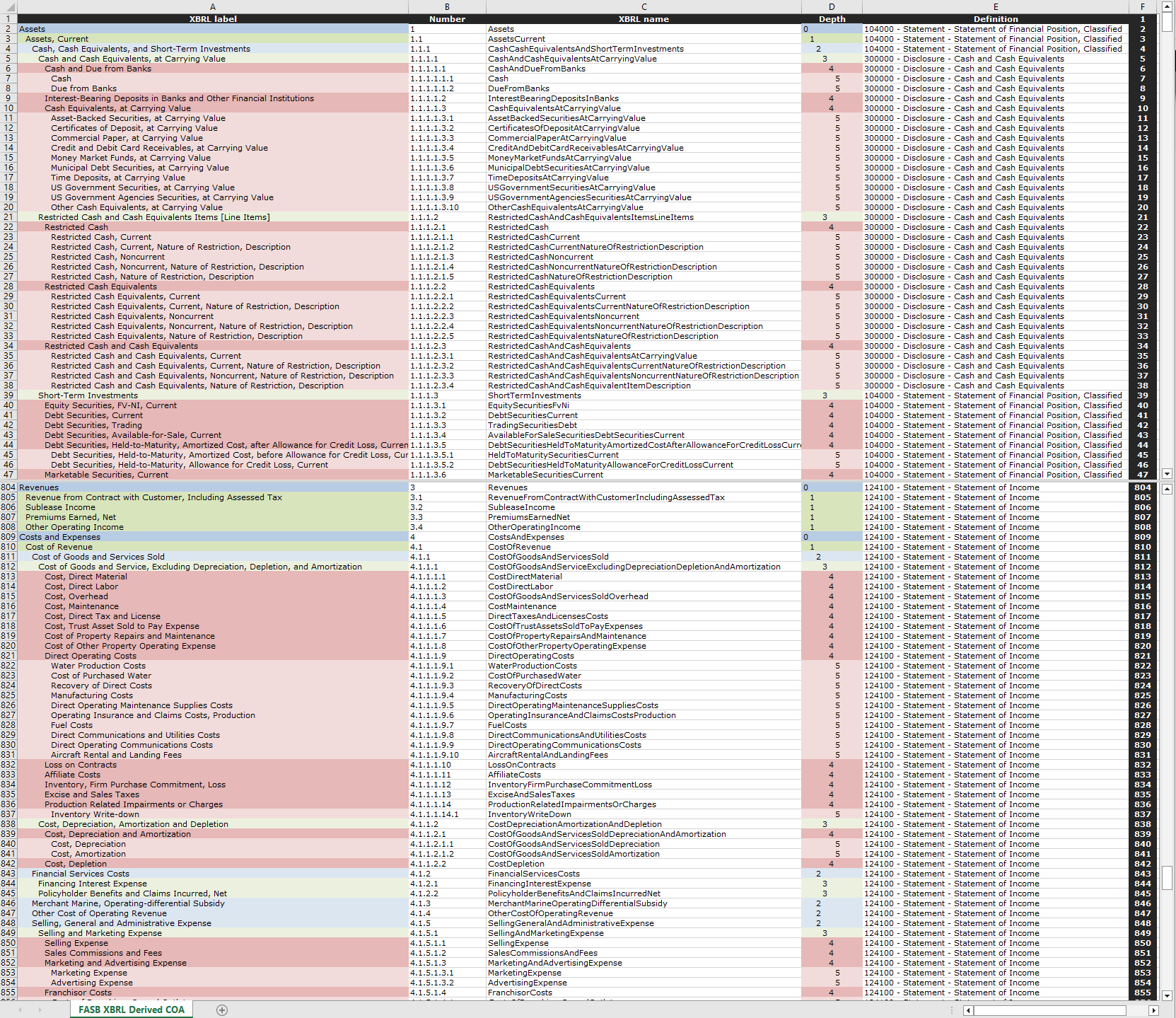Screen dimensions: 1176x1018
Task: Select cell 'Advertising Expense'
Action: (x=213, y=983)
